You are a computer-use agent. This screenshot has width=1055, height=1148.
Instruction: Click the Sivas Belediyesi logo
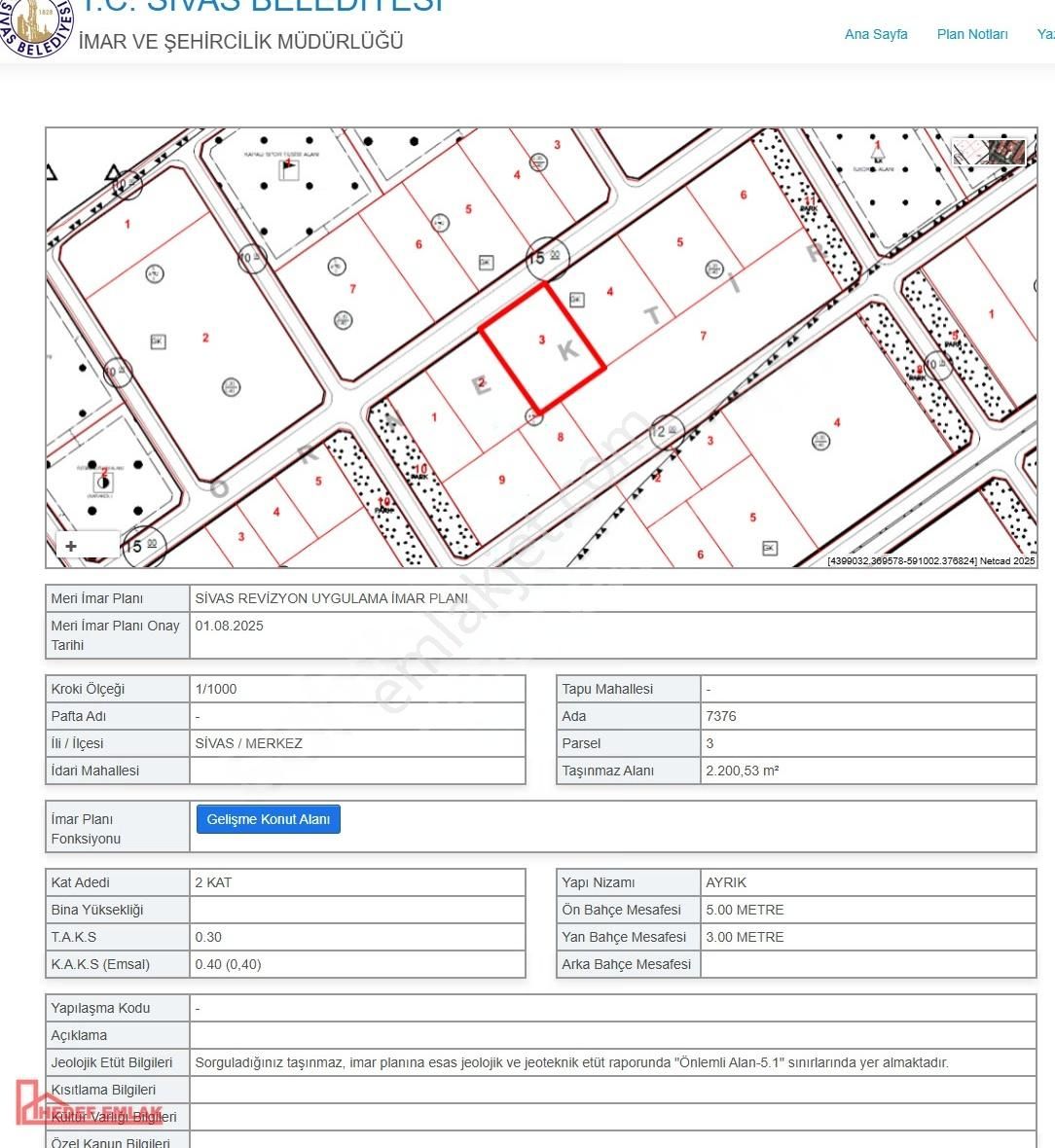point(37,27)
